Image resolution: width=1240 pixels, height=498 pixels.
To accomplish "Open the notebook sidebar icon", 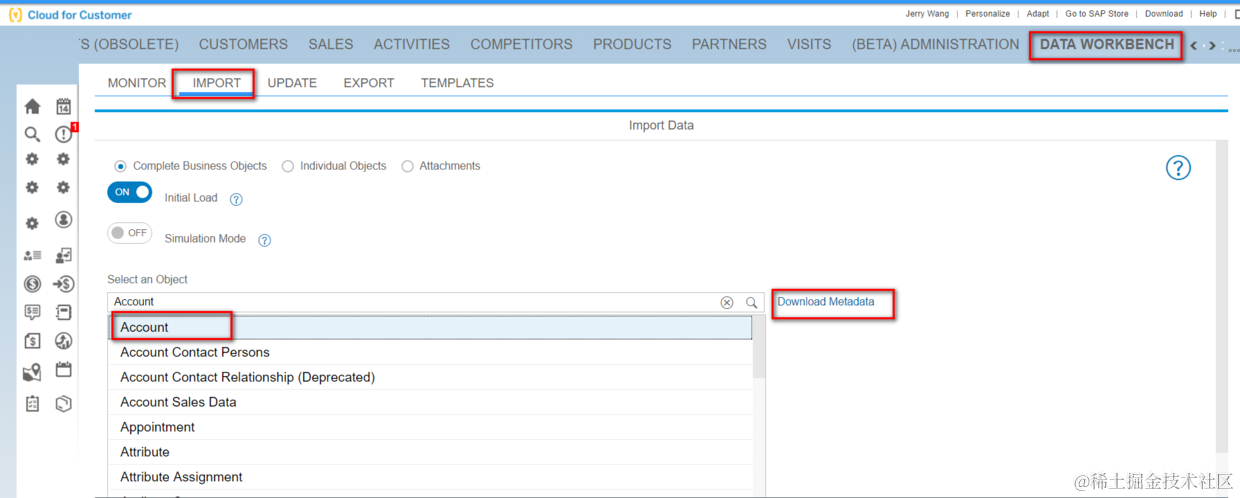I will pos(64,312).
